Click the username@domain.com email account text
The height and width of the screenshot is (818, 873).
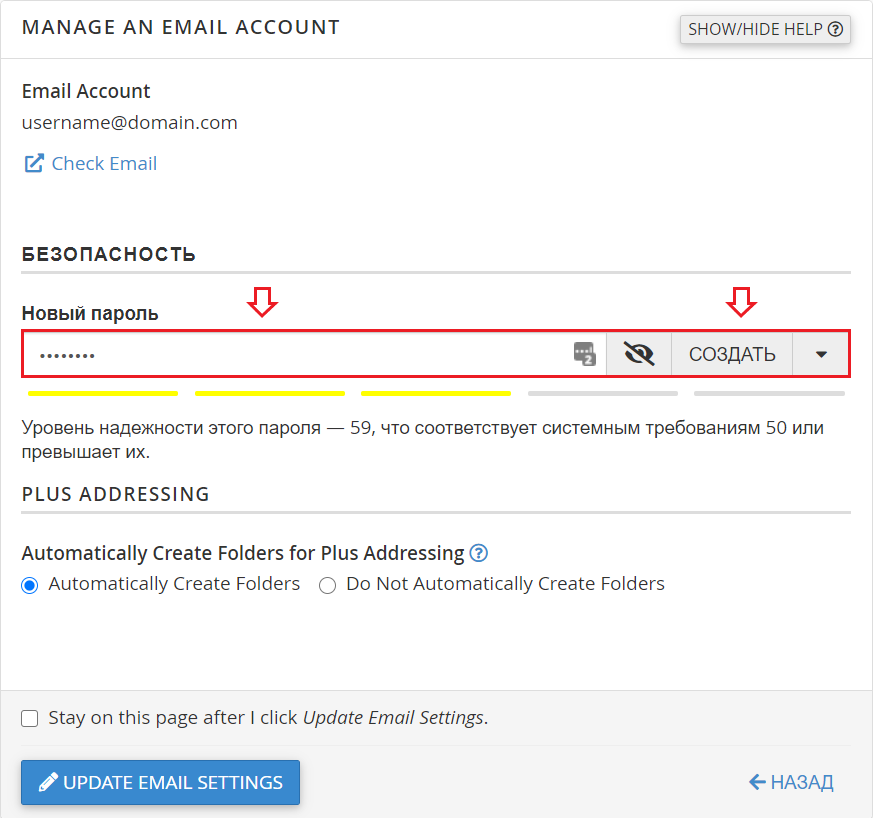(x=130, y=123)
